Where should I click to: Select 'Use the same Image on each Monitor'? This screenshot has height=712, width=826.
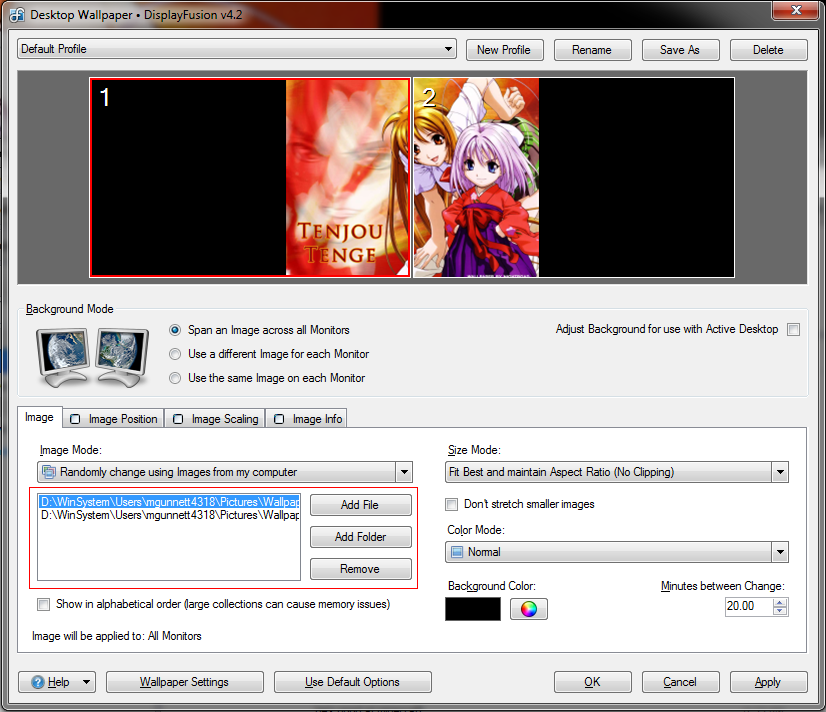176,378
